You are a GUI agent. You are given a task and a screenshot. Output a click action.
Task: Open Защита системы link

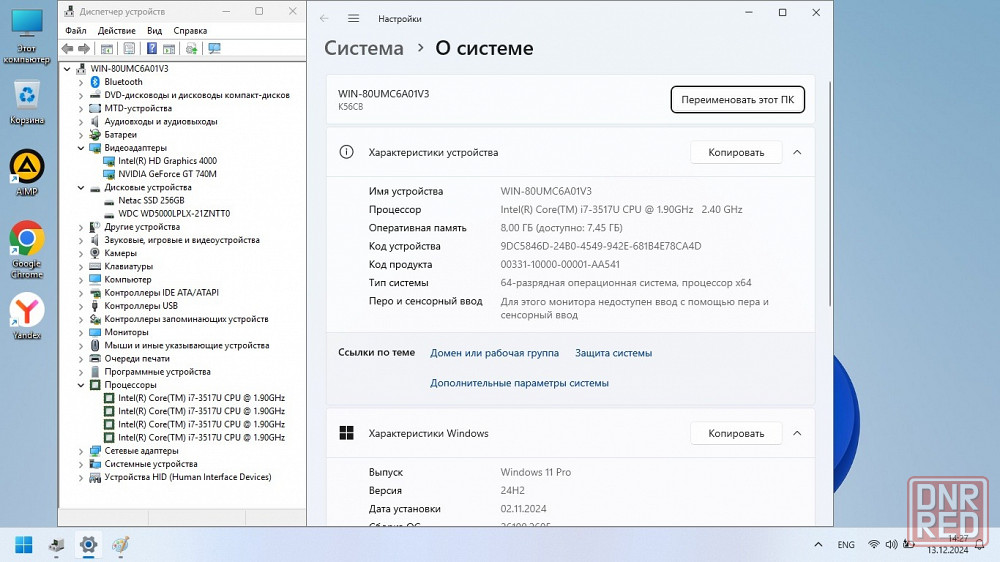pos(614,353)
